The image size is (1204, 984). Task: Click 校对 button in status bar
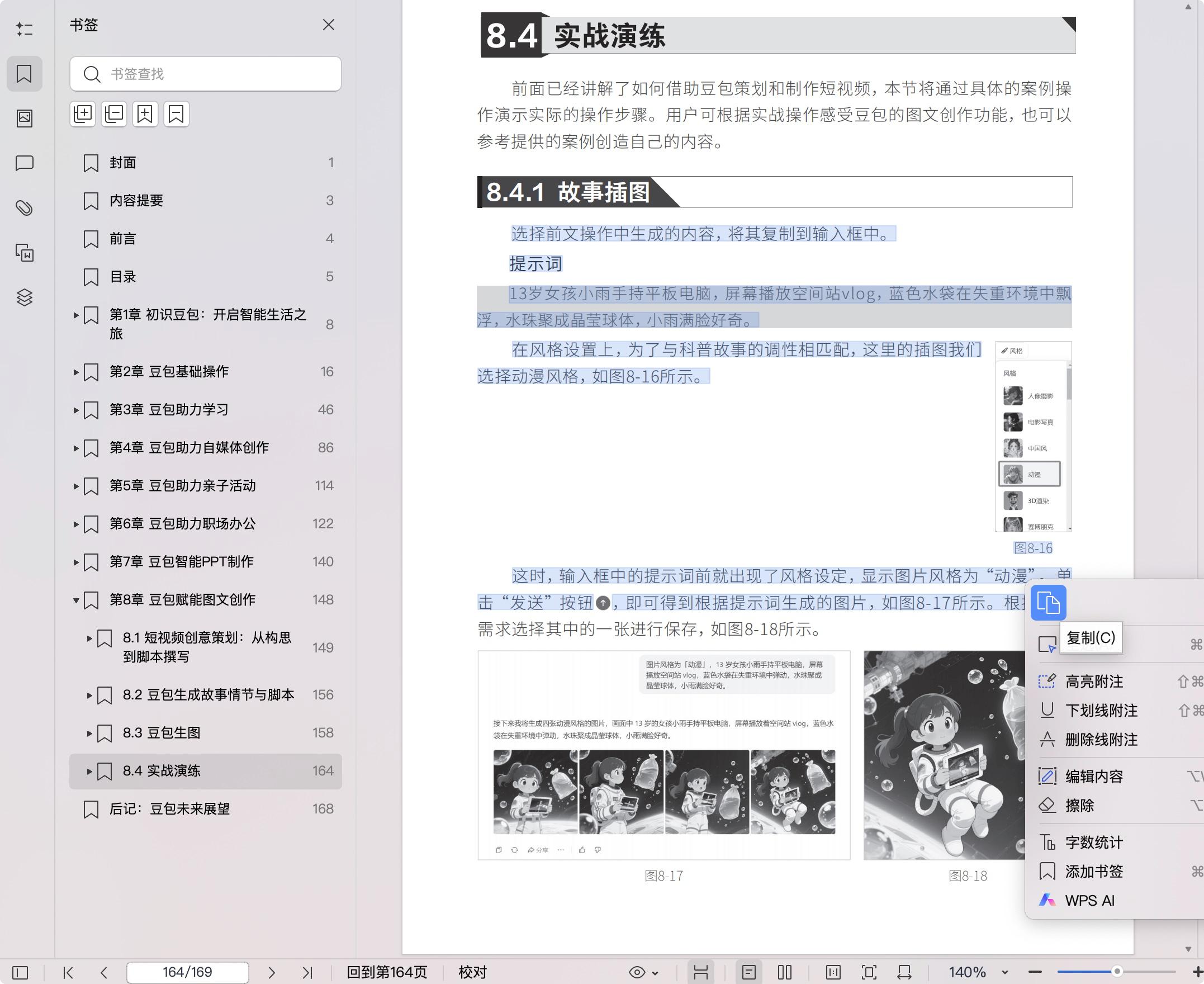tap(472, 972)
